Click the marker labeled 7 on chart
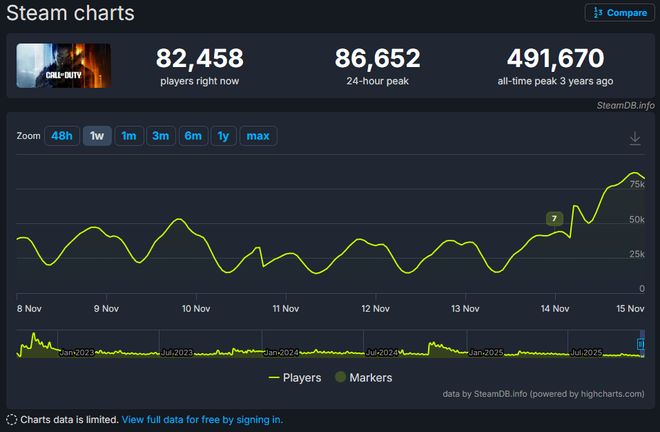Image resolution: width=660 pixels, height=432 pixels. (554, 218)
